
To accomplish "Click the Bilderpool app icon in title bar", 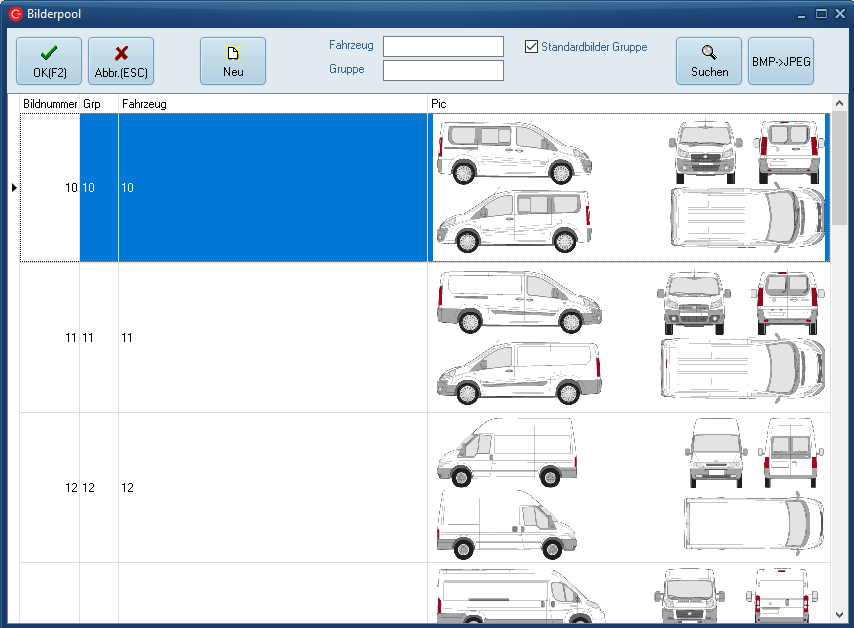I will [x=15, y=14].
